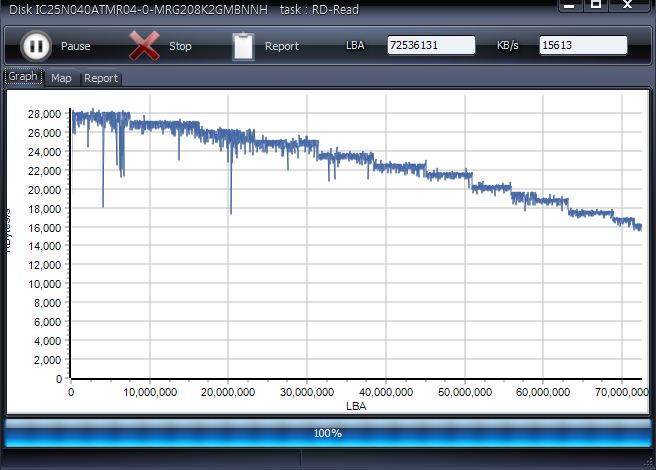The height and width of the screenshot is (470, 656).
Task: Click the 100% progress bar
Action: (x=328, y=433)
